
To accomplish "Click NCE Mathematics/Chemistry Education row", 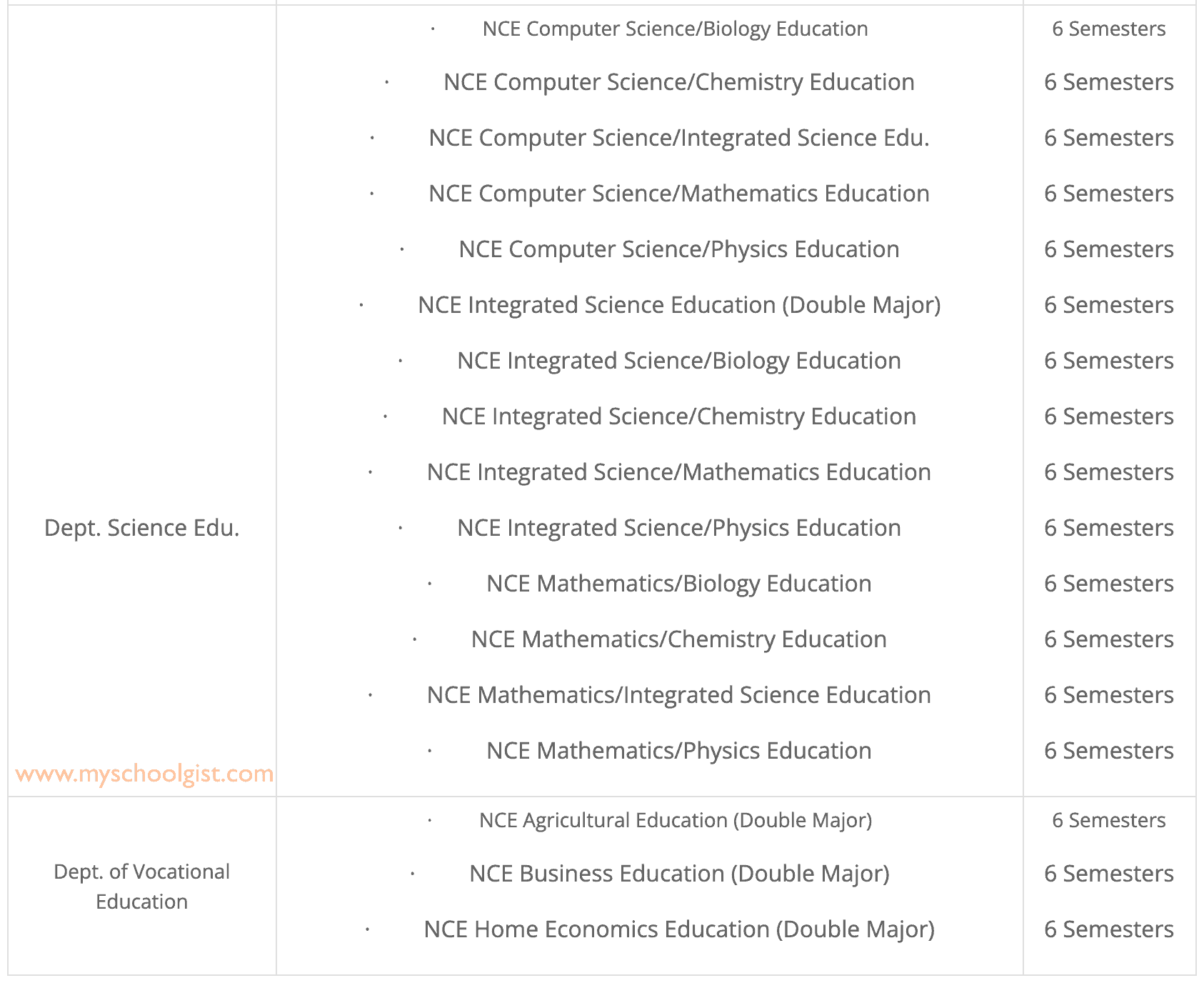I will click(x=678, y=639).
